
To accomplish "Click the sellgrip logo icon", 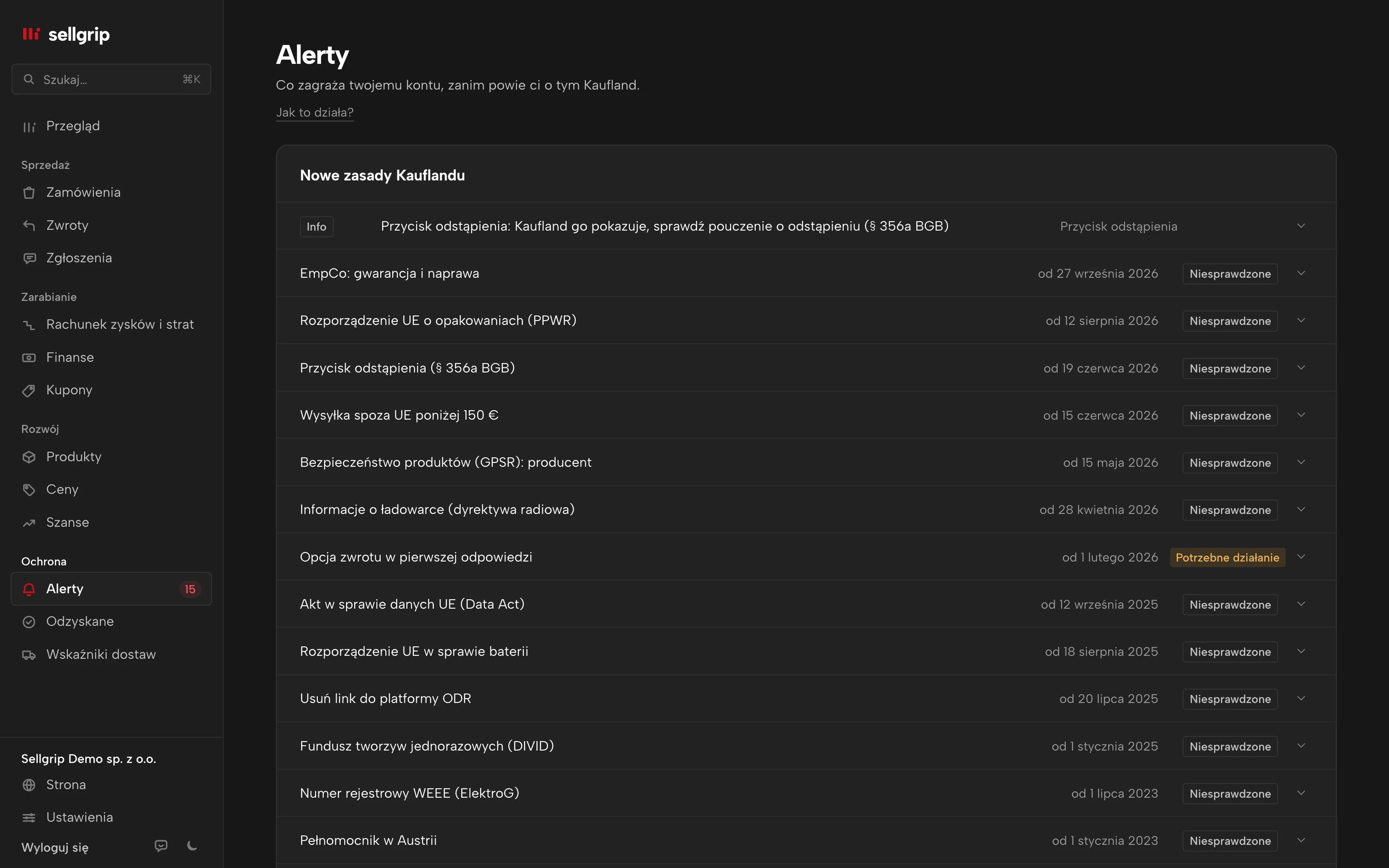I will 31,34.
